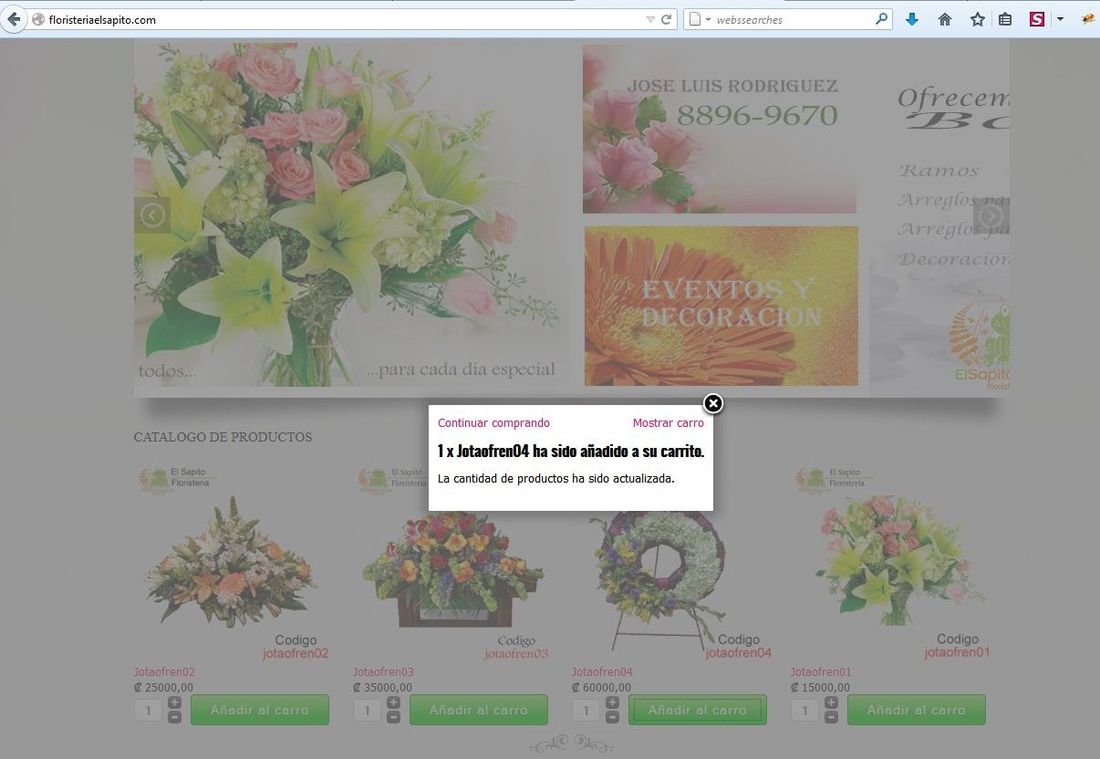Increase quantity with plus for Jotaofren03

tap(394, 702)
